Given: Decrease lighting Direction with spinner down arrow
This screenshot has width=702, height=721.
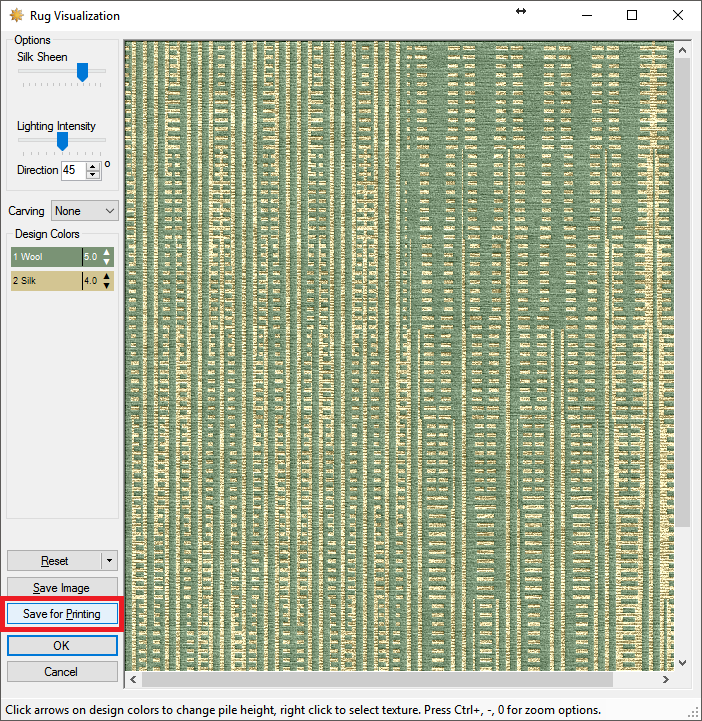Looking at the screenshot, I should click(x=93, y=175).
